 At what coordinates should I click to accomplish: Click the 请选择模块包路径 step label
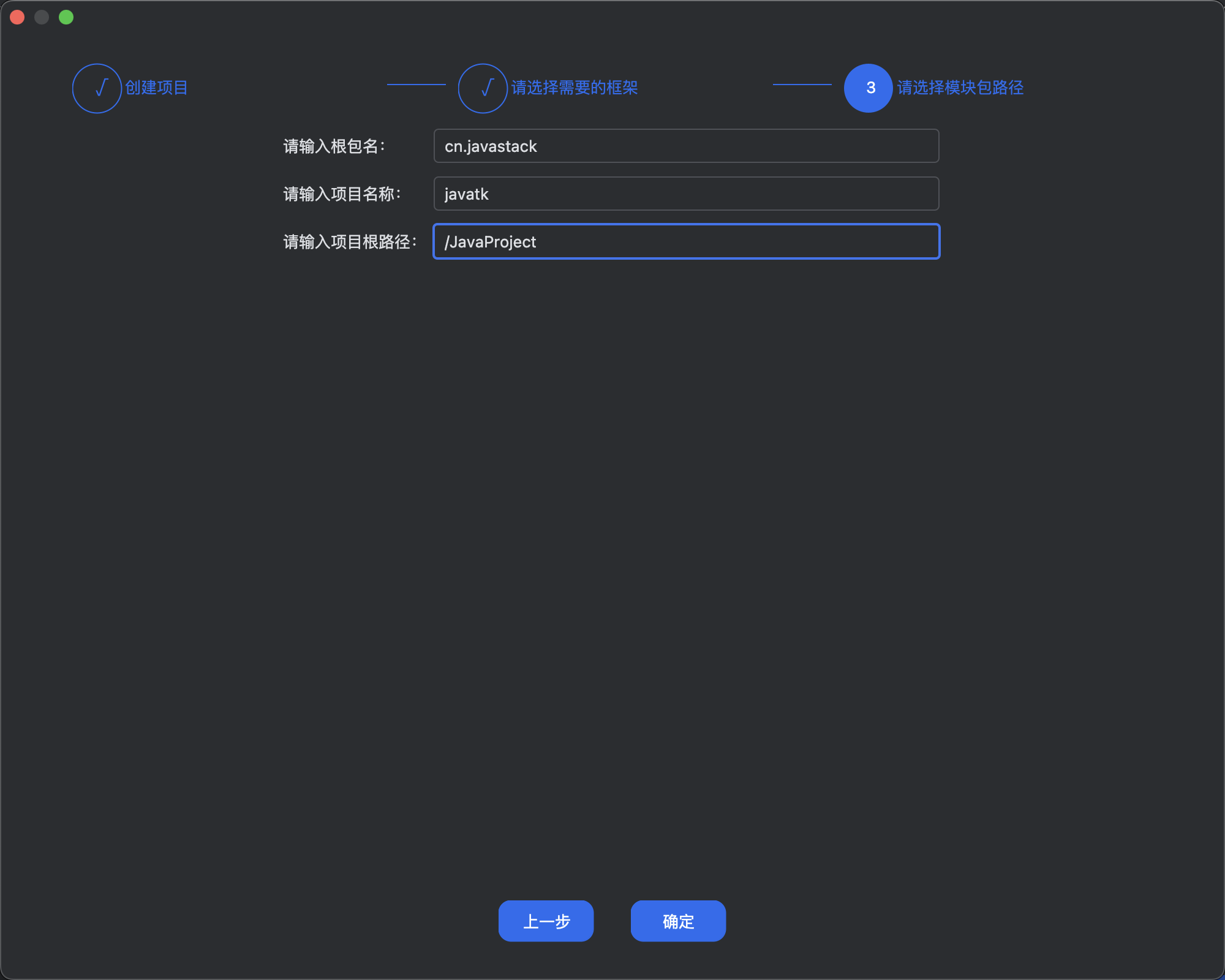[960, 88]
